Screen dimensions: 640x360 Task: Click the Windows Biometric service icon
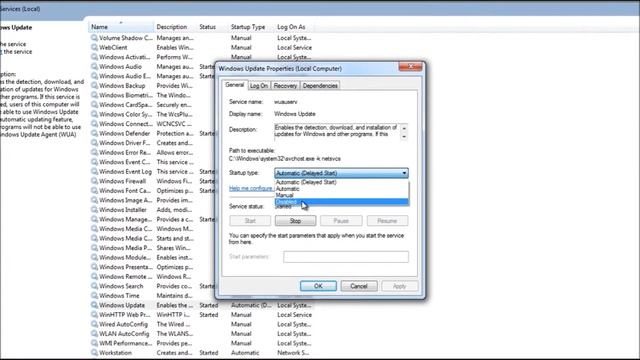[x=94, y=95]
